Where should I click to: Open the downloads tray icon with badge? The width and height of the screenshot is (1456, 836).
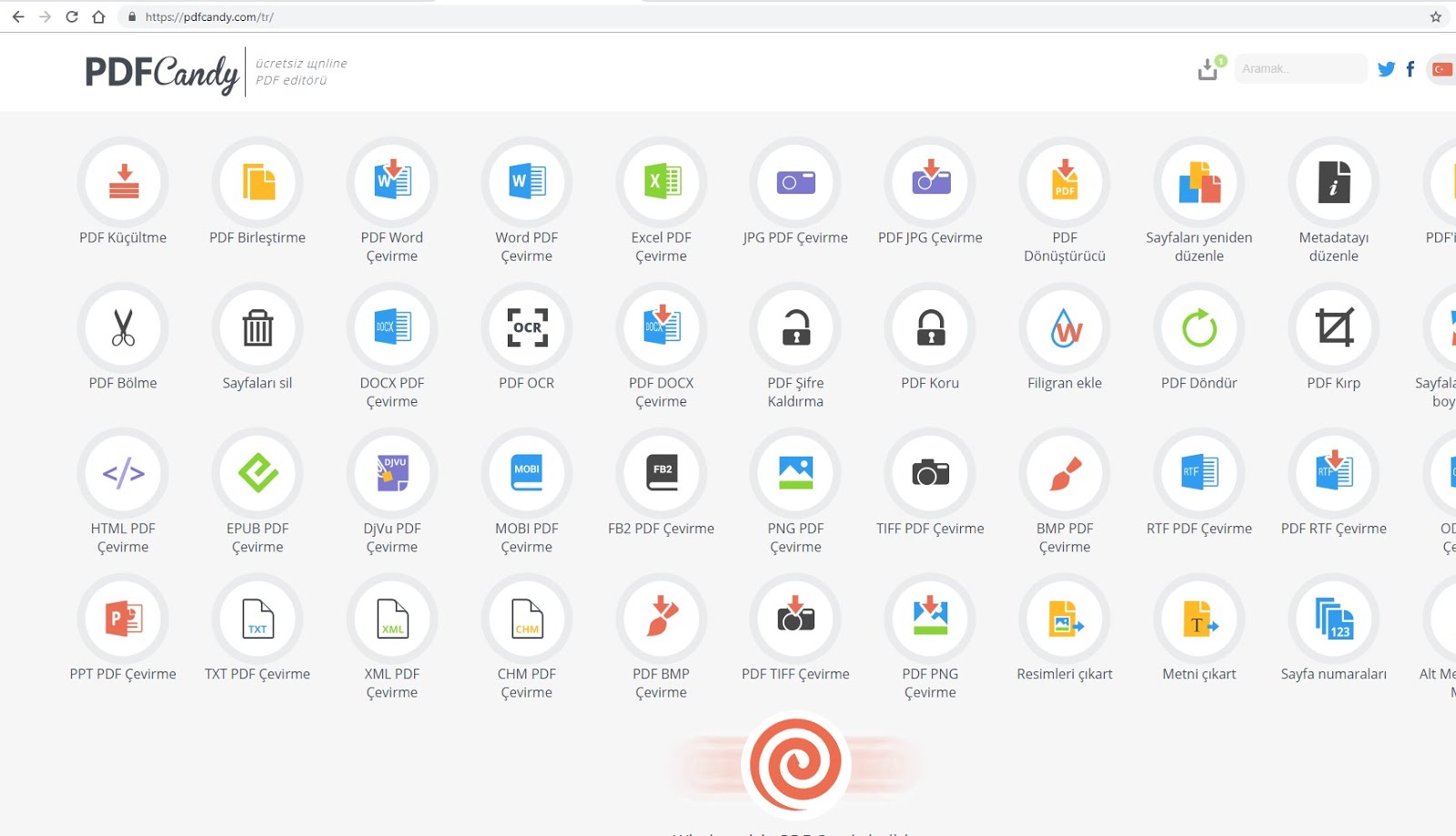click(x=1210, y=68)
